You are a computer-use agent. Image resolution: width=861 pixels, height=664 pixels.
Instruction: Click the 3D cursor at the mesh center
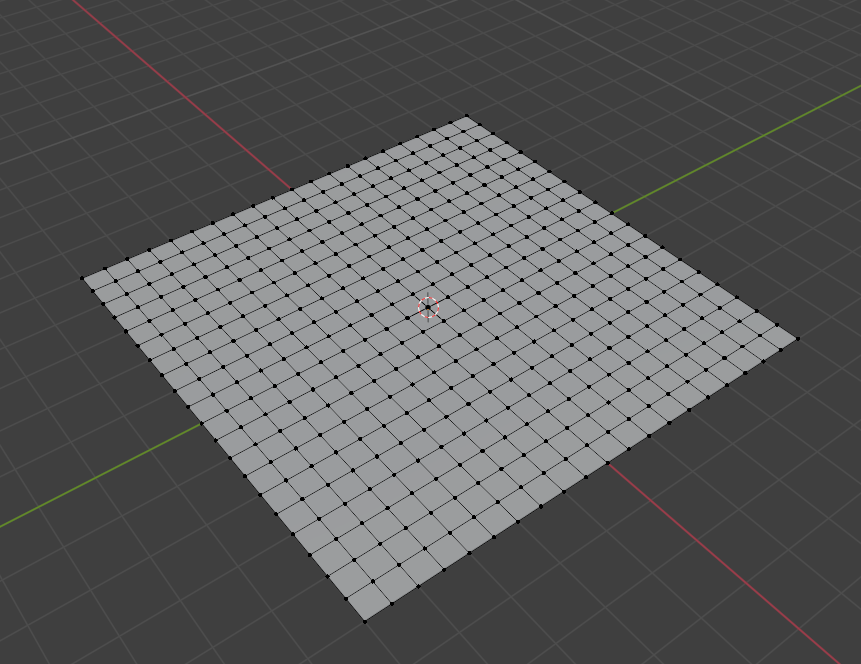click(x=428, y=307)
